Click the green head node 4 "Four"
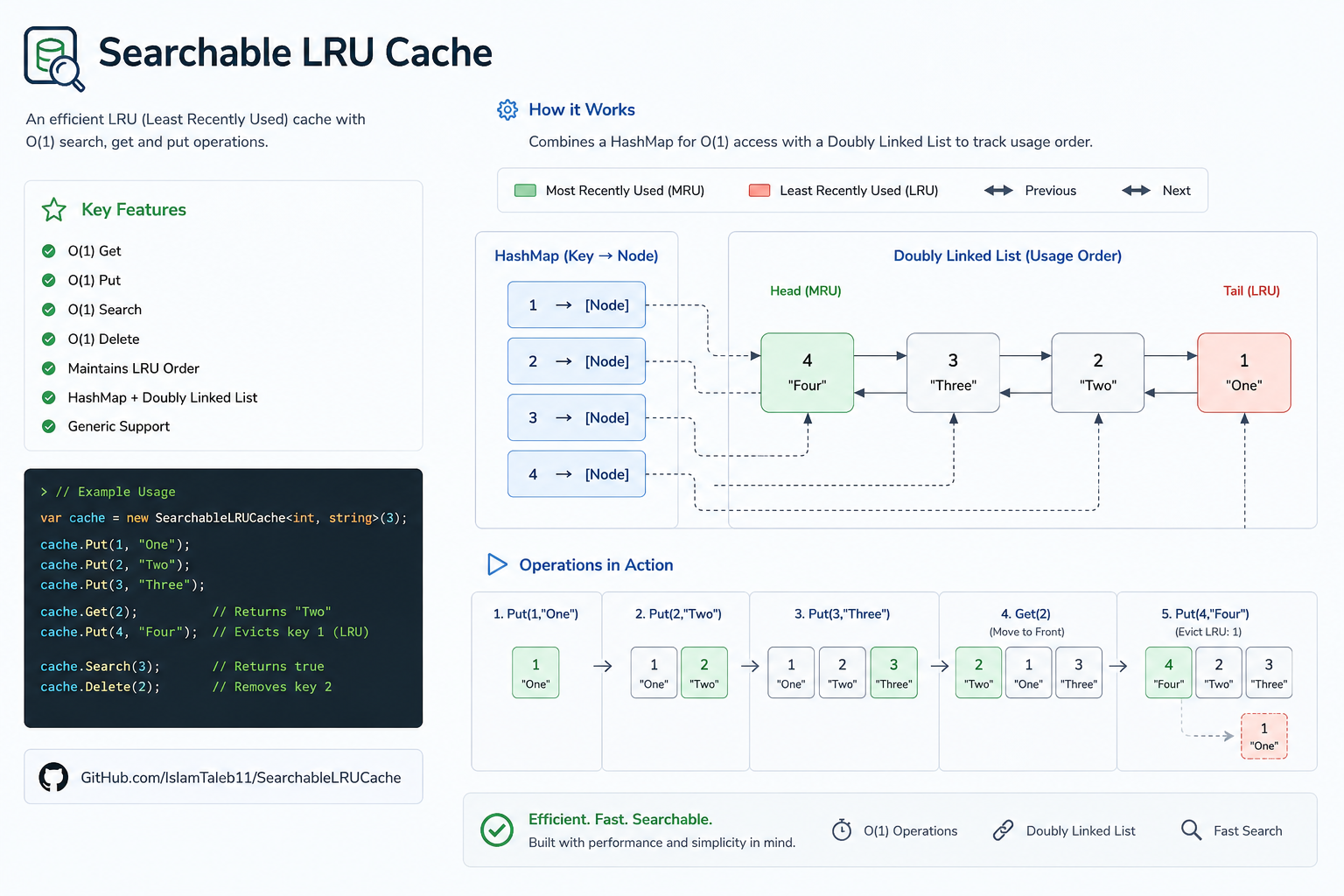This screenshot has width=1344, height=896. pyautogui.click(x=808, y=373)
